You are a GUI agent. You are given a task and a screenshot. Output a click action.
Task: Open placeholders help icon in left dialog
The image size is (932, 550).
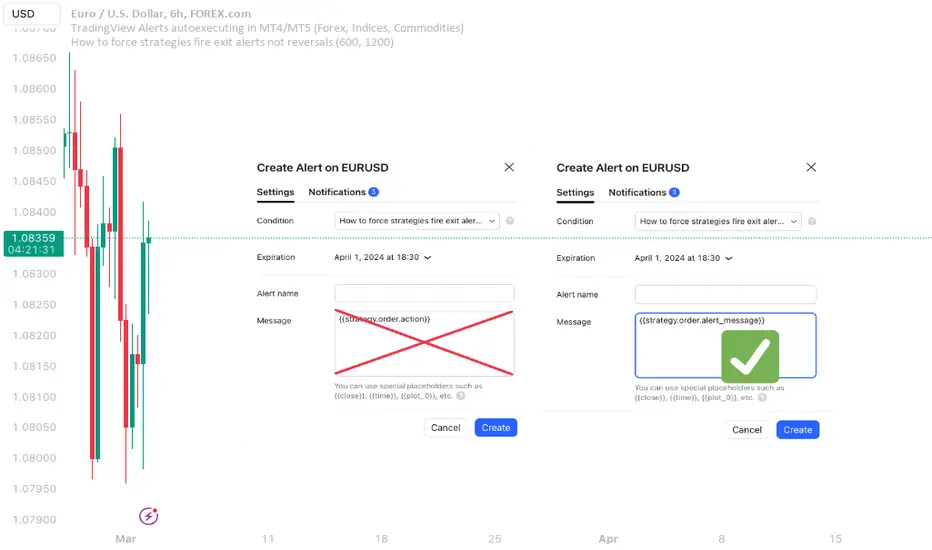point(460,396)
